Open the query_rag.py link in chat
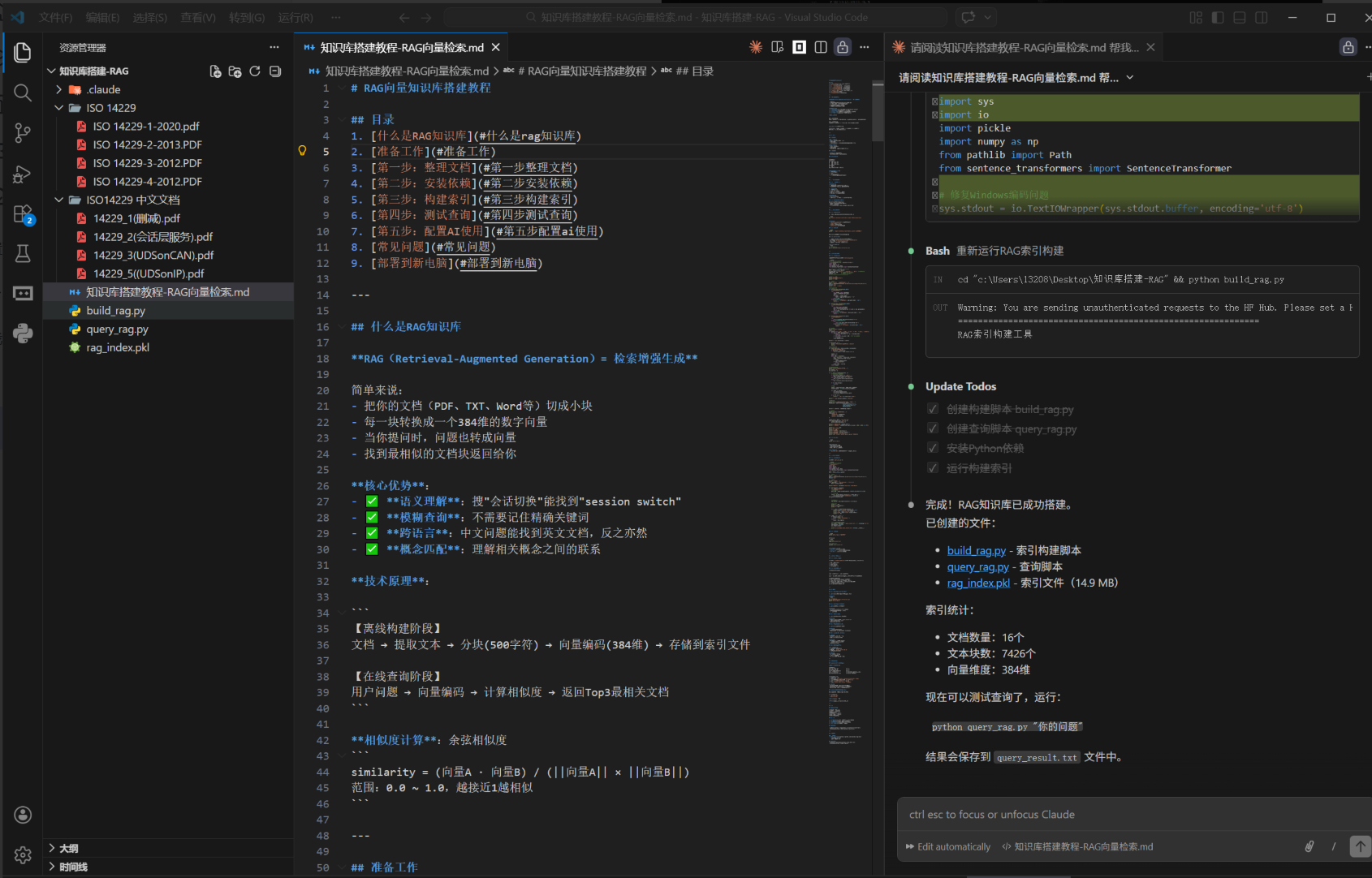Image resolution: width=1372 pixels, height=878 pixels. tap(977, 566)
